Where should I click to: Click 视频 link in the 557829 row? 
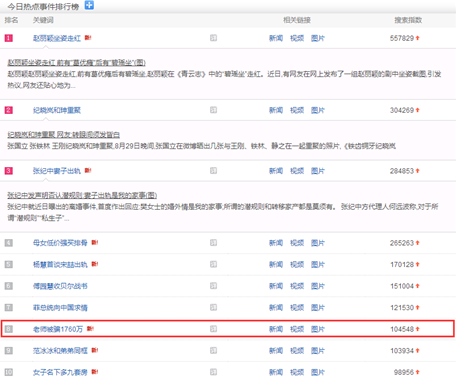297,38
